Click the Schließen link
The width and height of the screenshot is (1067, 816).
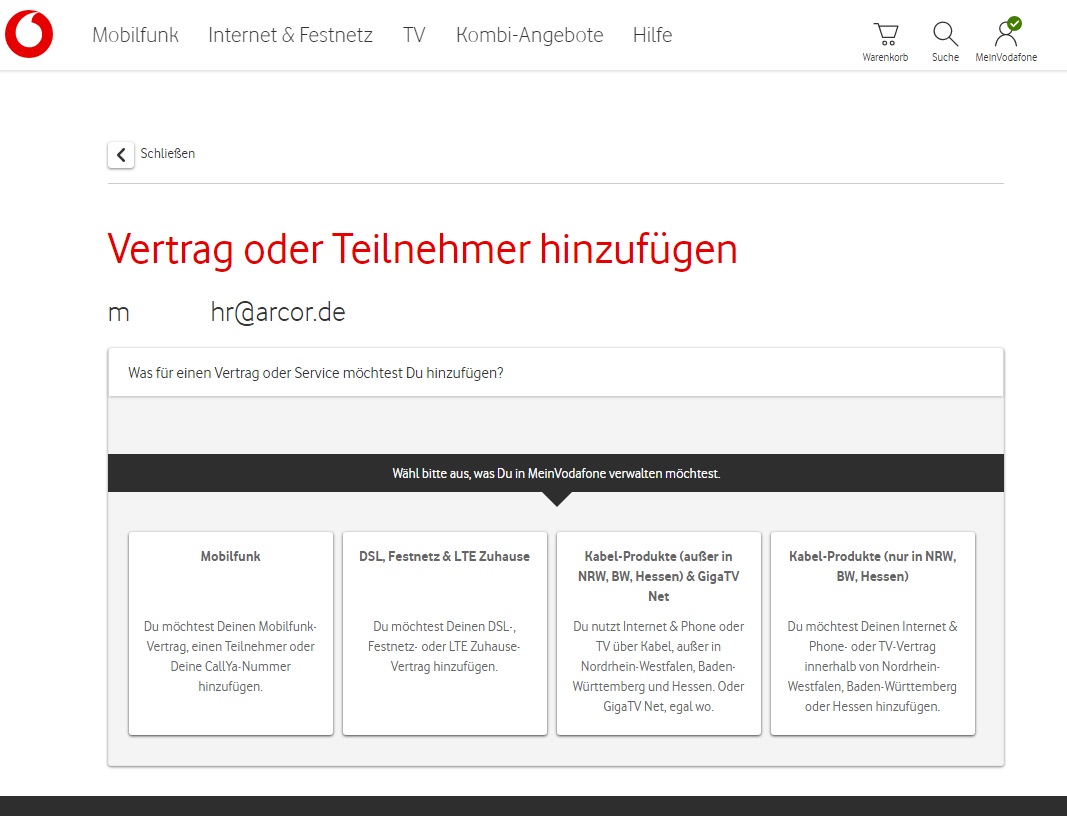pos(167,153)
